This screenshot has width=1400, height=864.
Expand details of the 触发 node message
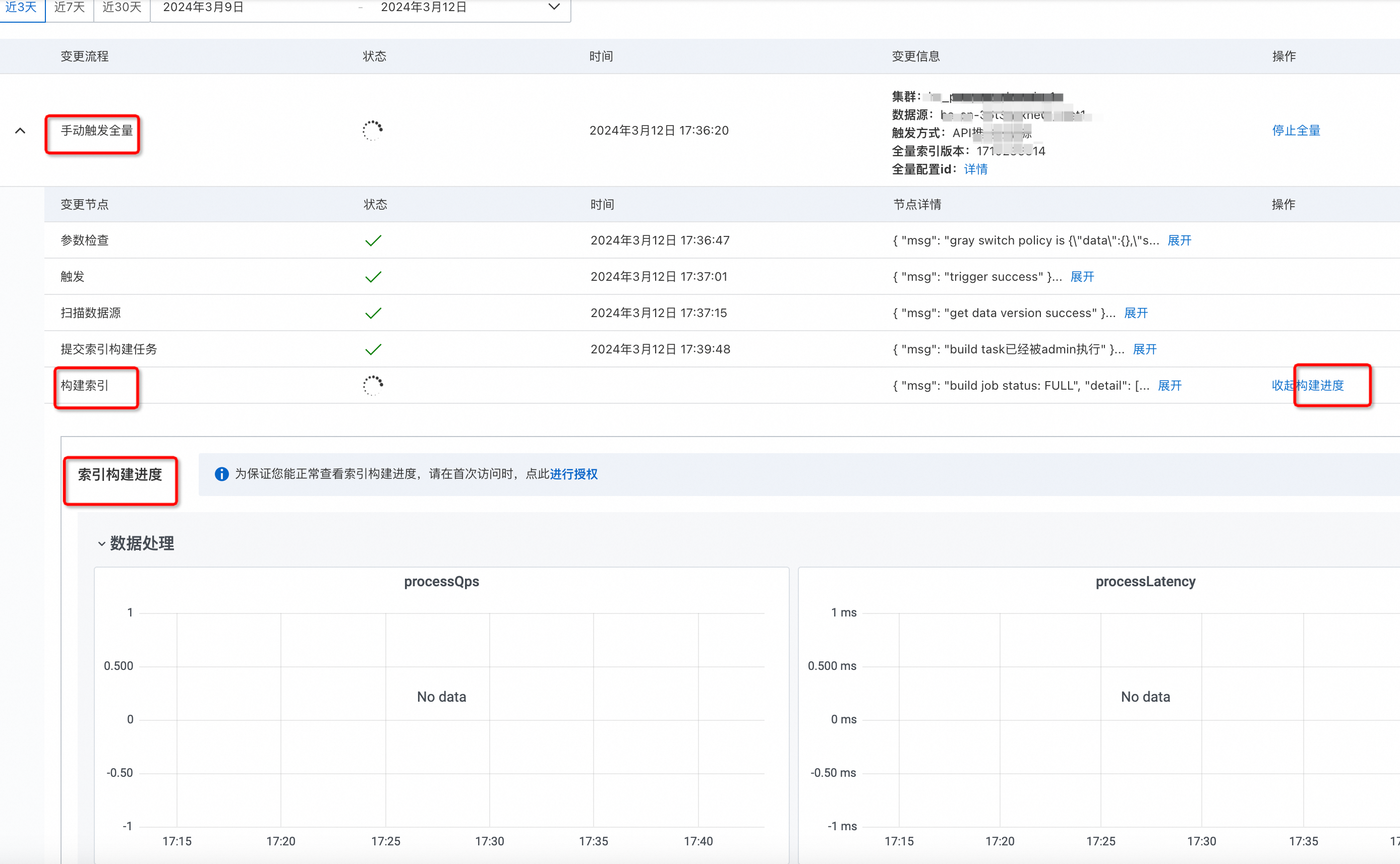1082,277
